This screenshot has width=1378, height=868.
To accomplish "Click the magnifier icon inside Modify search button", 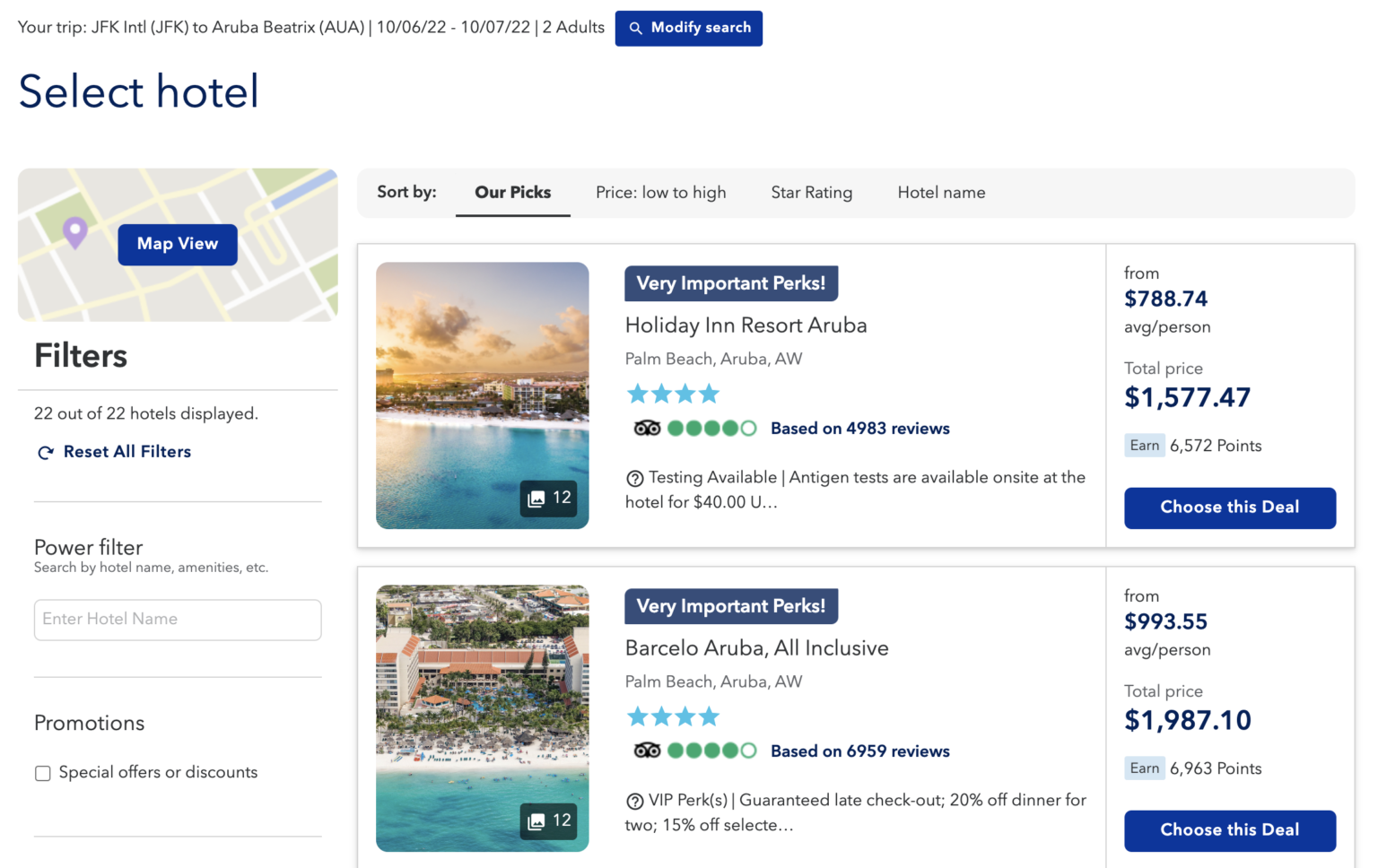I will tap(637, 28).
